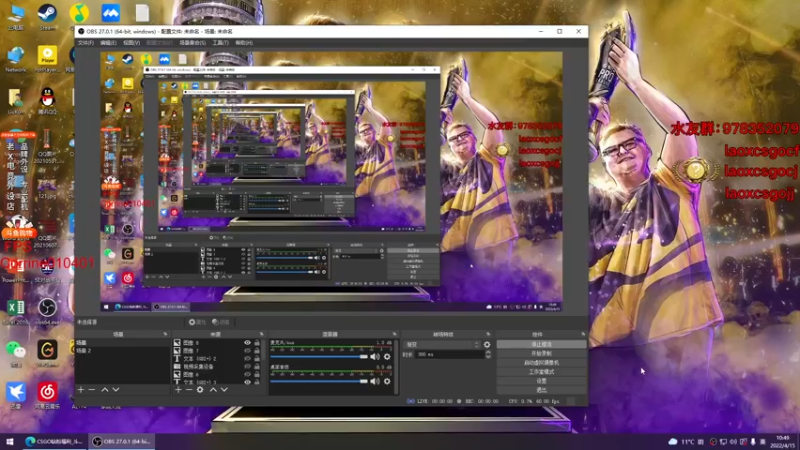Select 场景 2 in scenes list
800x450 pixels.
pos(122,351)
